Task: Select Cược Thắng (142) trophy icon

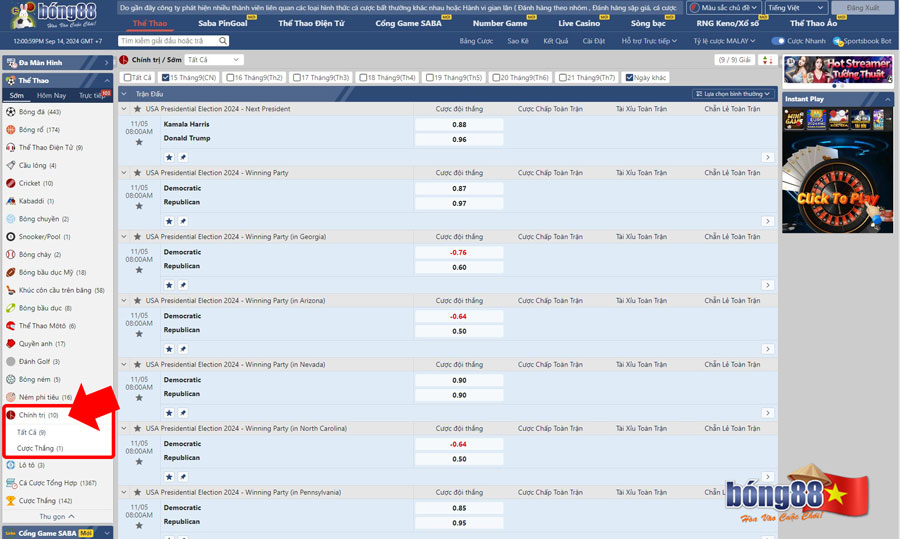Action: pos(10,501)
